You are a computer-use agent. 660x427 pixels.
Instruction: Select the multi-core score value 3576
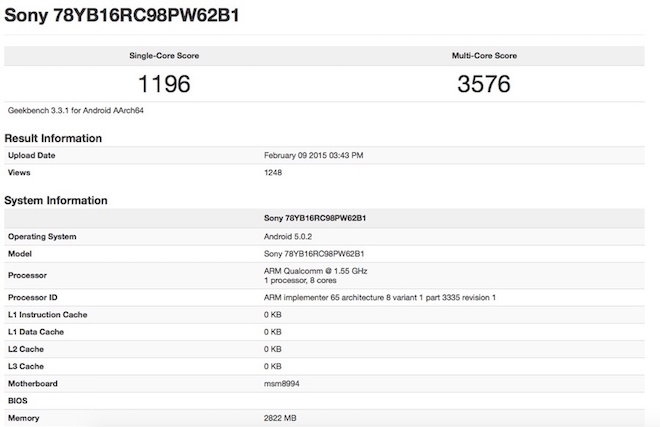point(484,84)
